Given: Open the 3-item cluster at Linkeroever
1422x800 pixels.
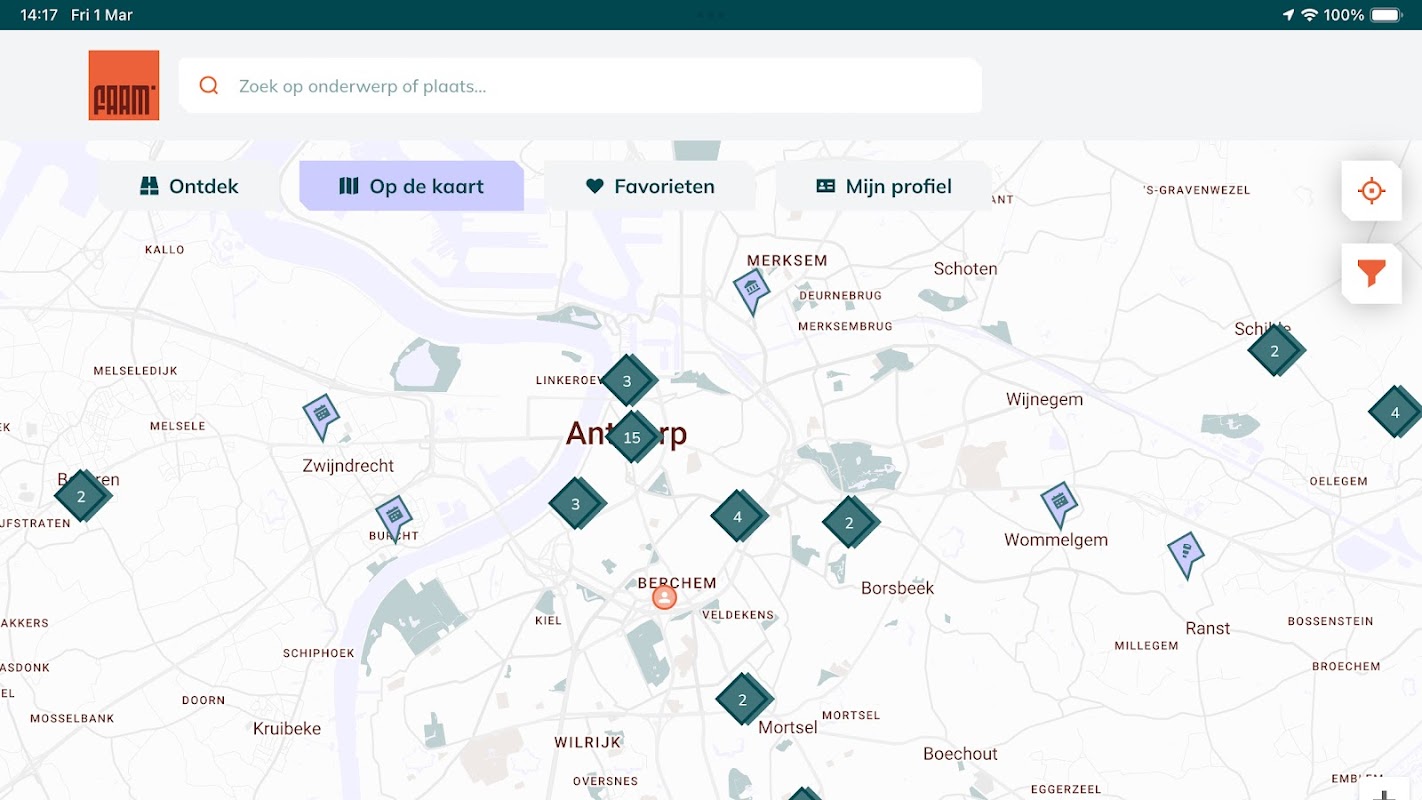Looking at the screenshot, I should tap(628, 381).
